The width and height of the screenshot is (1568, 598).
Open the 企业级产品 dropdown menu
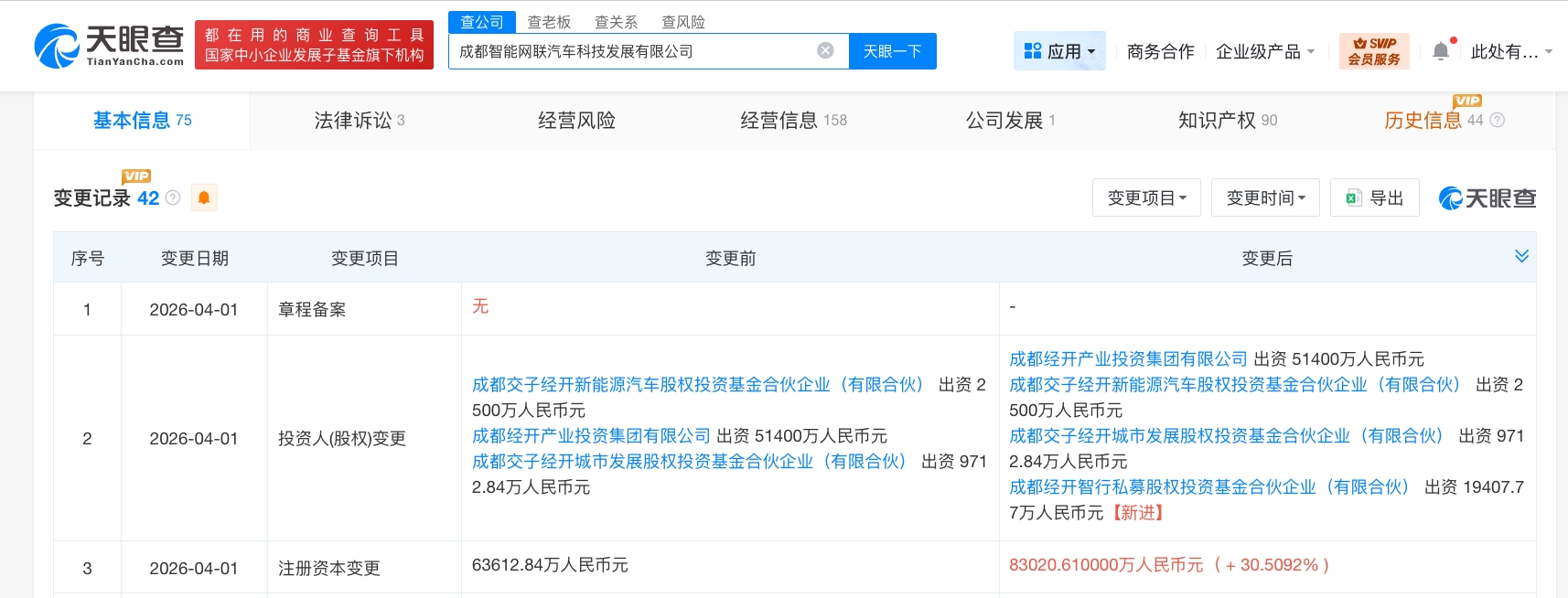[1264, 51]
